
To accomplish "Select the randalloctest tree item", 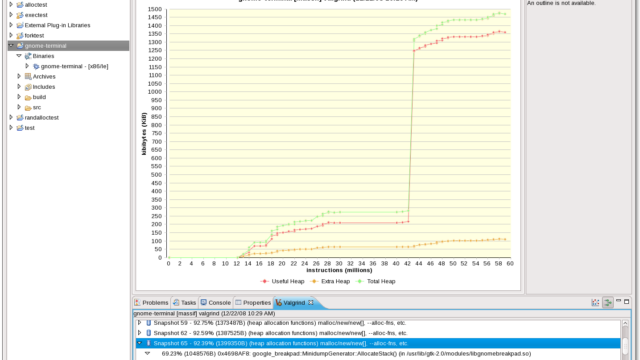I will click(42, 118).
